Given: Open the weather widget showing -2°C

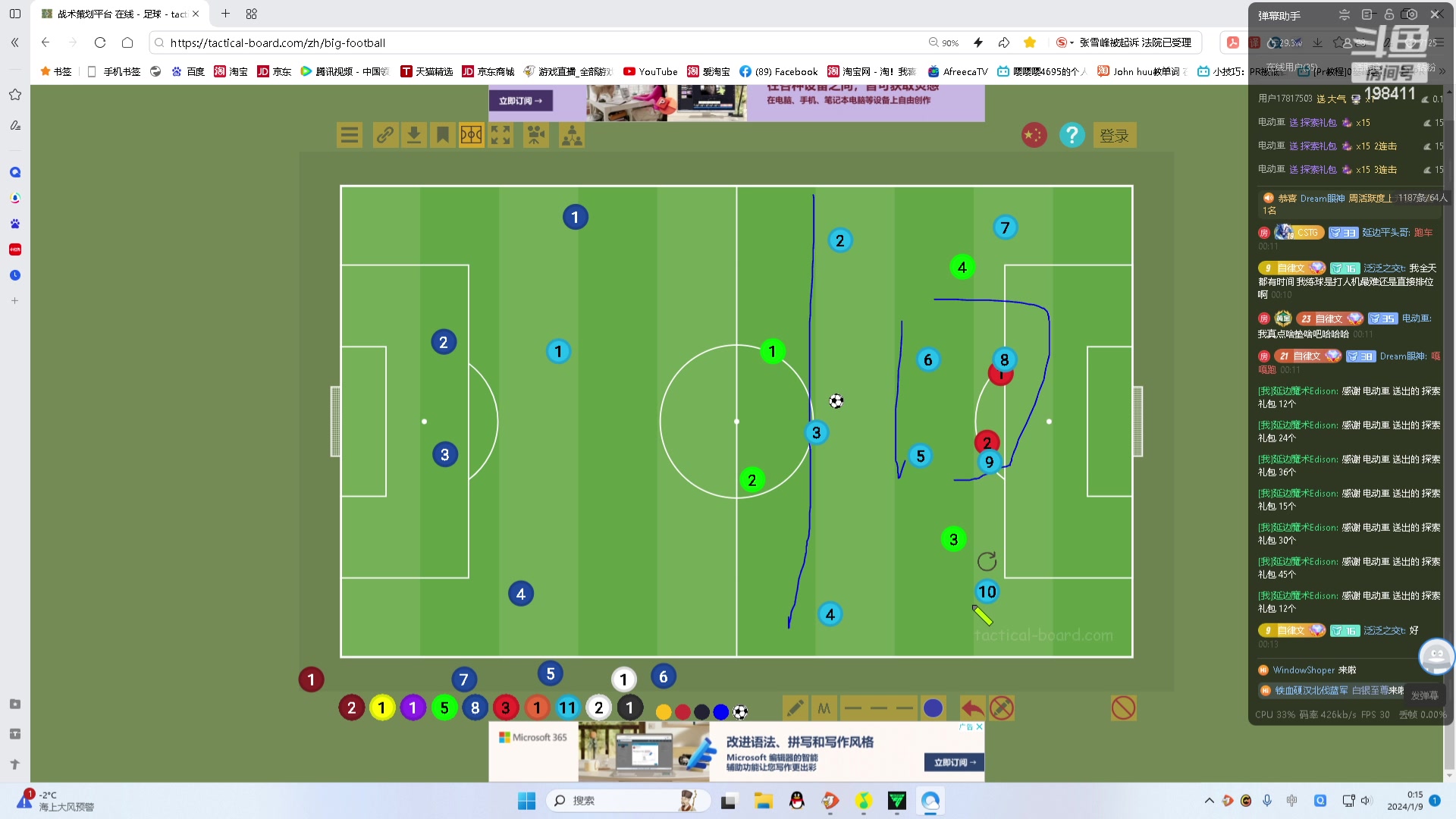Looking at the screenshot, I should (x=56, y=801).
